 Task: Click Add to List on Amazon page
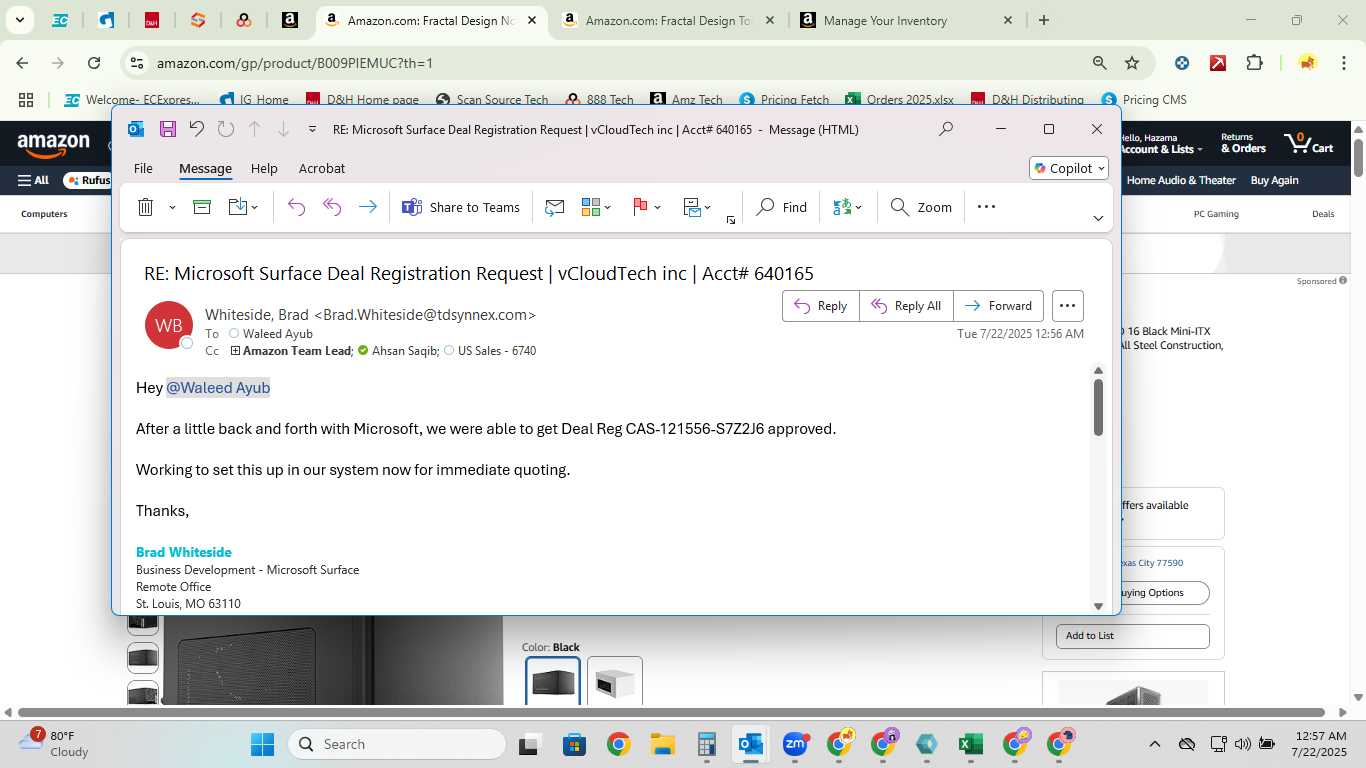coord(1132,636)
